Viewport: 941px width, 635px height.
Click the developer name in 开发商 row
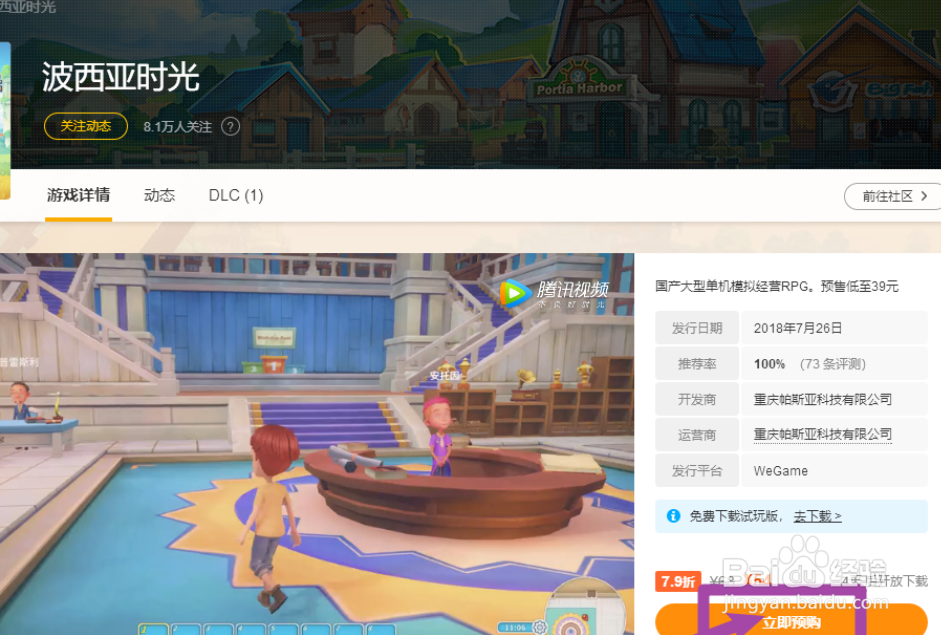tap(822, 399)
